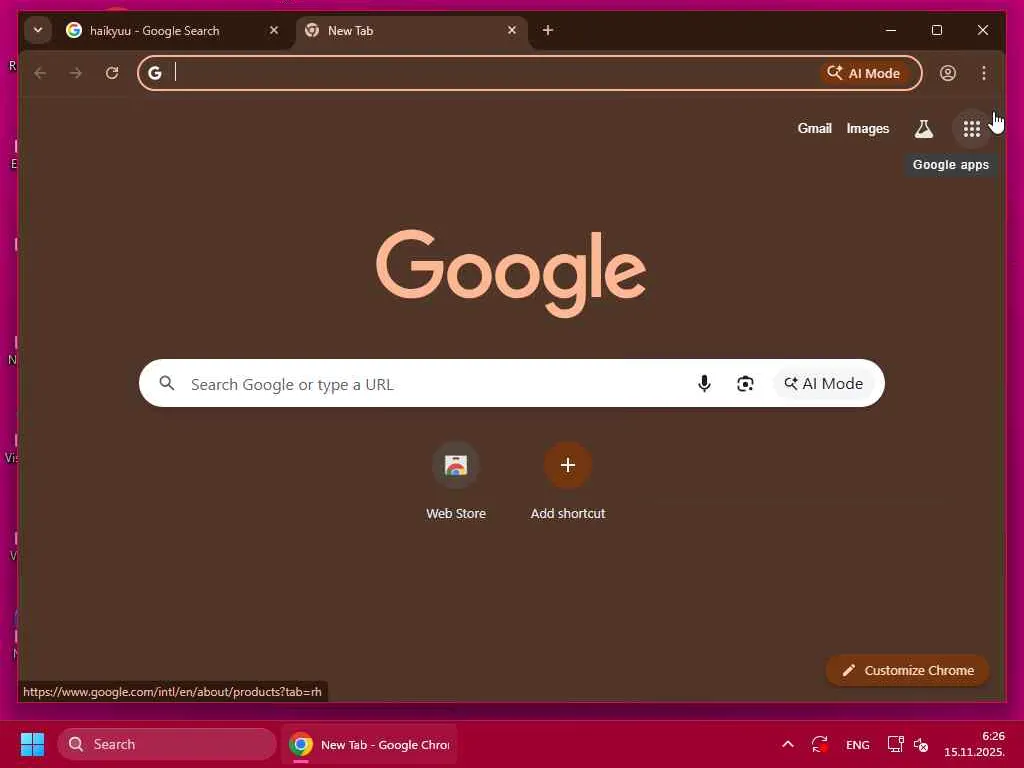Image resolution: width=1024 pixels, height=768 pixels.
Task: Click the Google logo
Action: click(511, 272)
